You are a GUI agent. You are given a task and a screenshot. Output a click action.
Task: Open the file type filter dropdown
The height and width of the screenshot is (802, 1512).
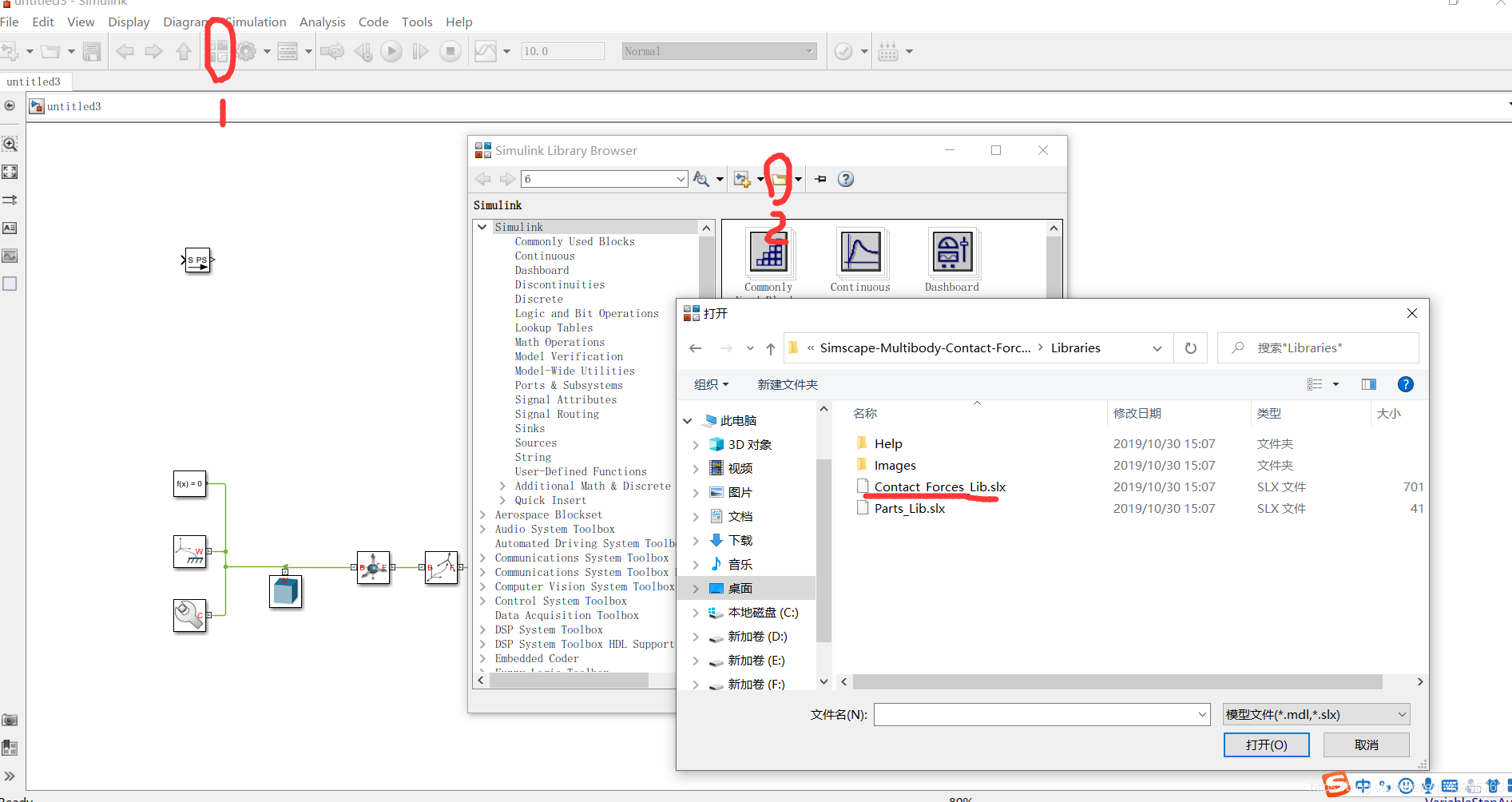tap(1316, 714)
